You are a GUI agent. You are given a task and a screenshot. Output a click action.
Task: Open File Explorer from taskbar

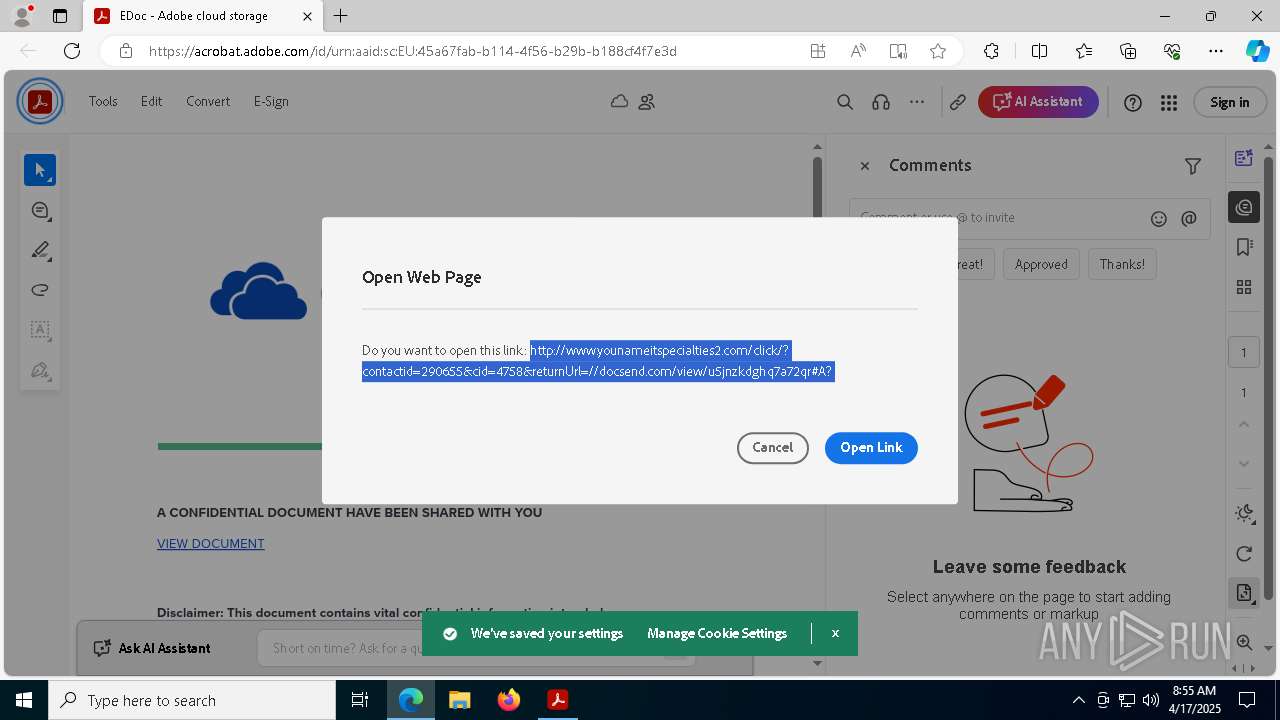[x=459, y=700]
